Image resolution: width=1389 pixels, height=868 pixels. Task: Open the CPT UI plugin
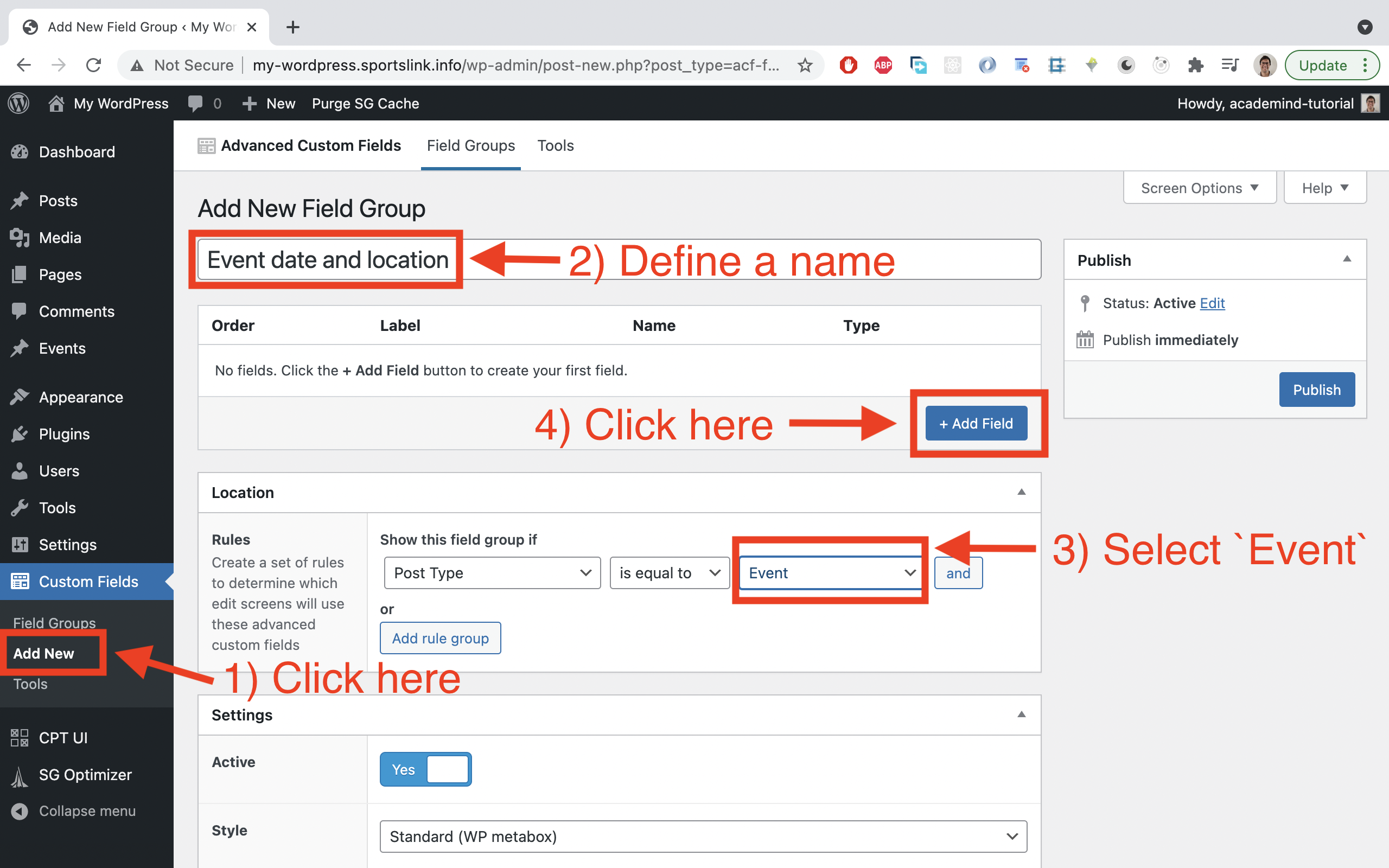(x=62, y=738)
